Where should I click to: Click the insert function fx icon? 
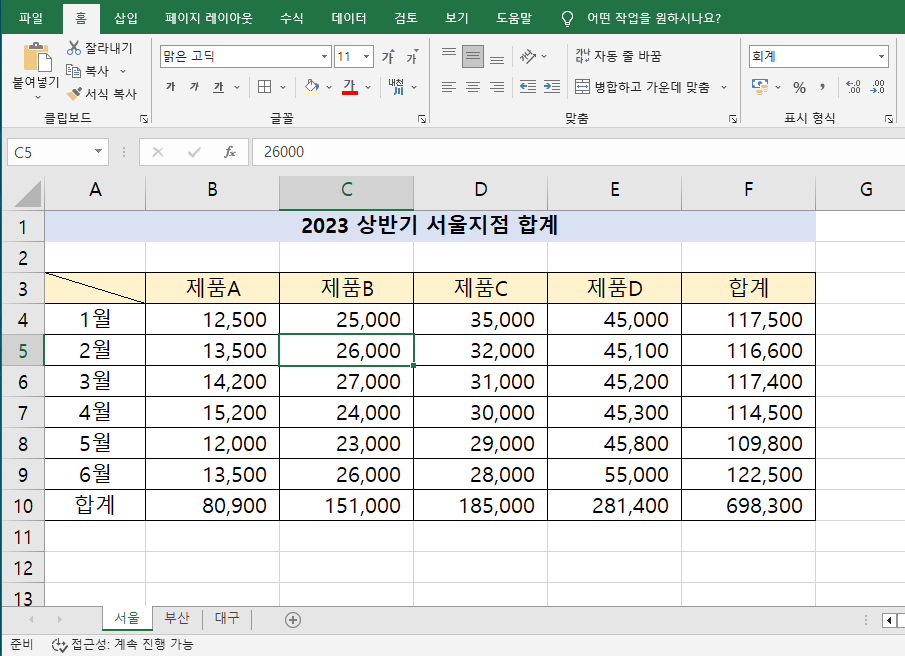pyautogui.click(x=230, y=152)
